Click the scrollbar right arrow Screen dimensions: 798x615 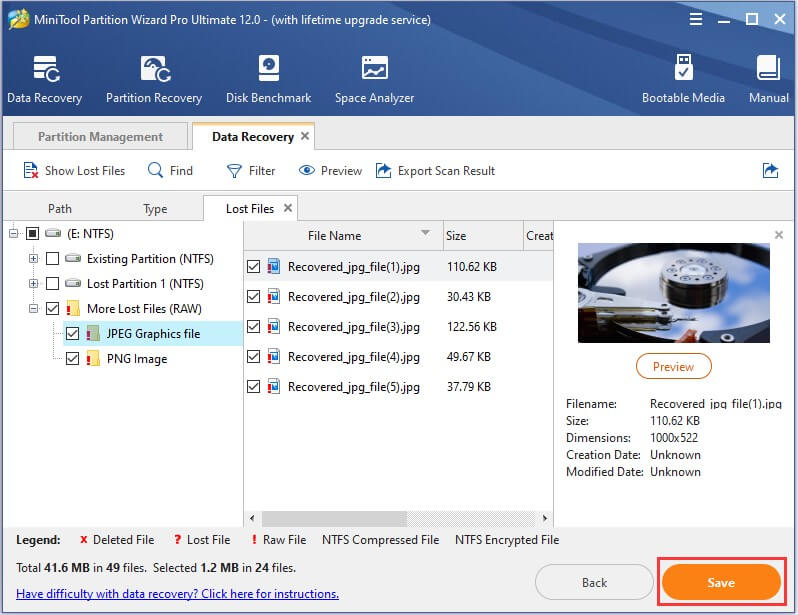click(x=545, y=518)
